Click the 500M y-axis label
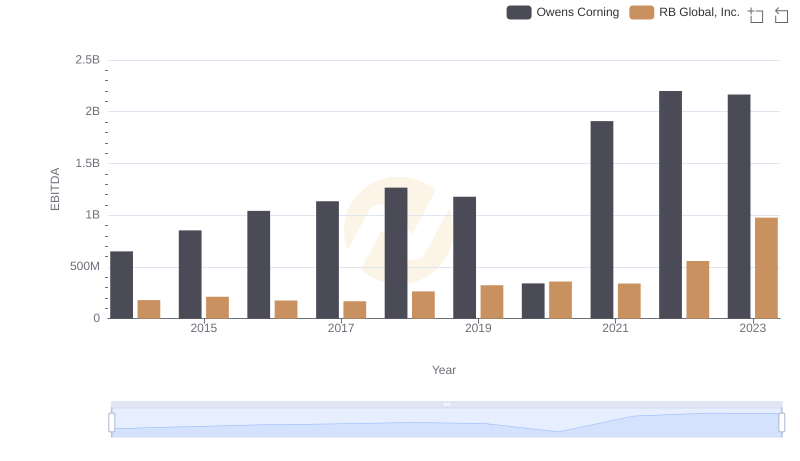The height and width of the screenshot is (461, 800). click(85, 266)
